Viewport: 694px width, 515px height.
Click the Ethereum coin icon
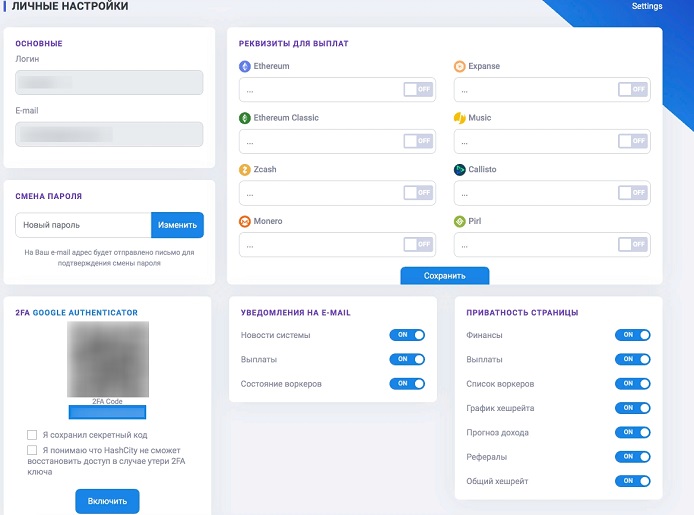[x=245, y=67]
